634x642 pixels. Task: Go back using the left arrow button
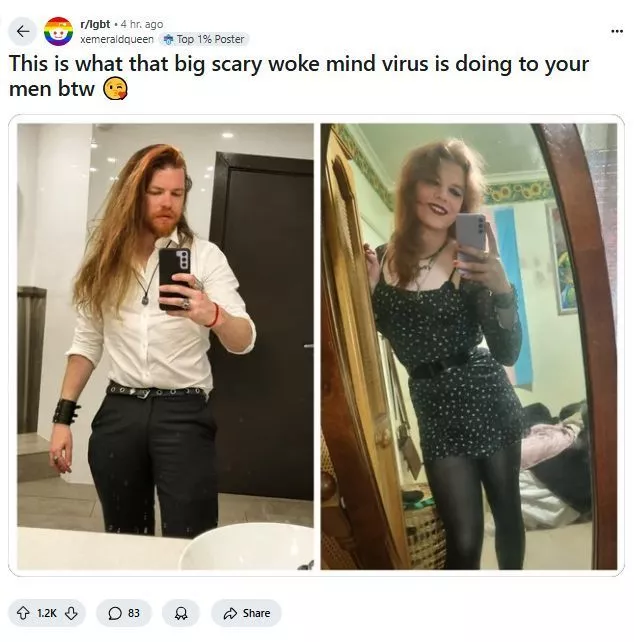coord(23,31)
